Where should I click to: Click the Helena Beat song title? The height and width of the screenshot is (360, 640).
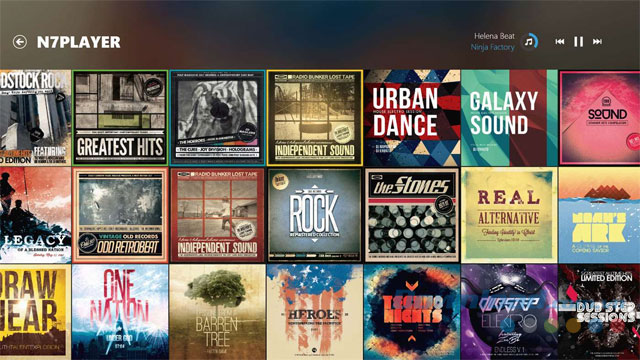point(494,36)
